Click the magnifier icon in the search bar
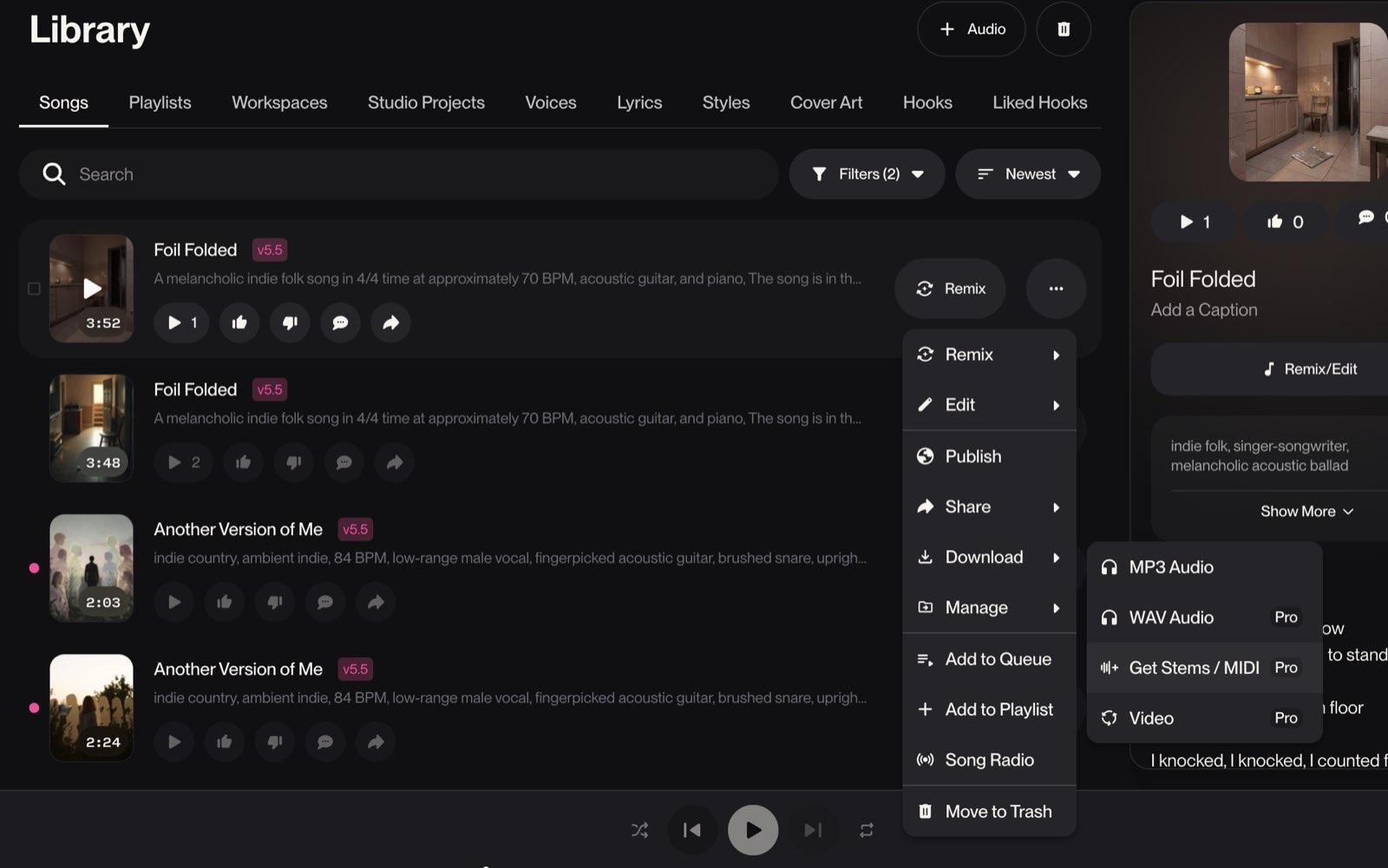This screenshot has width=1388, height=868. click(x=54, y=174)
